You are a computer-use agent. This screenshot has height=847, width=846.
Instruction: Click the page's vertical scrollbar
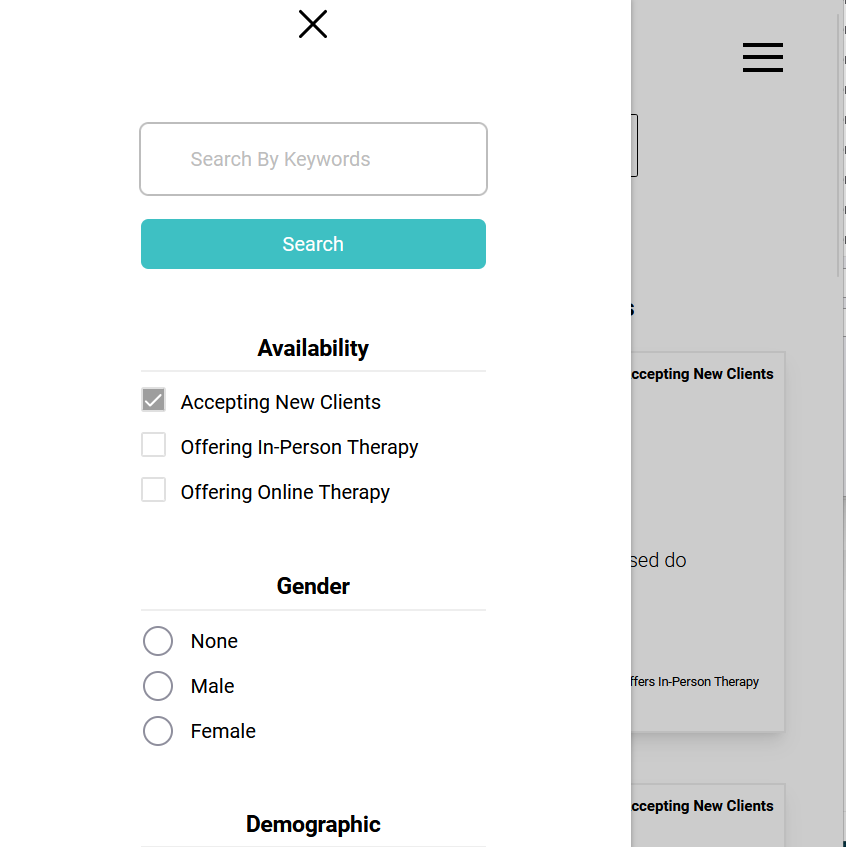(840, 140)
